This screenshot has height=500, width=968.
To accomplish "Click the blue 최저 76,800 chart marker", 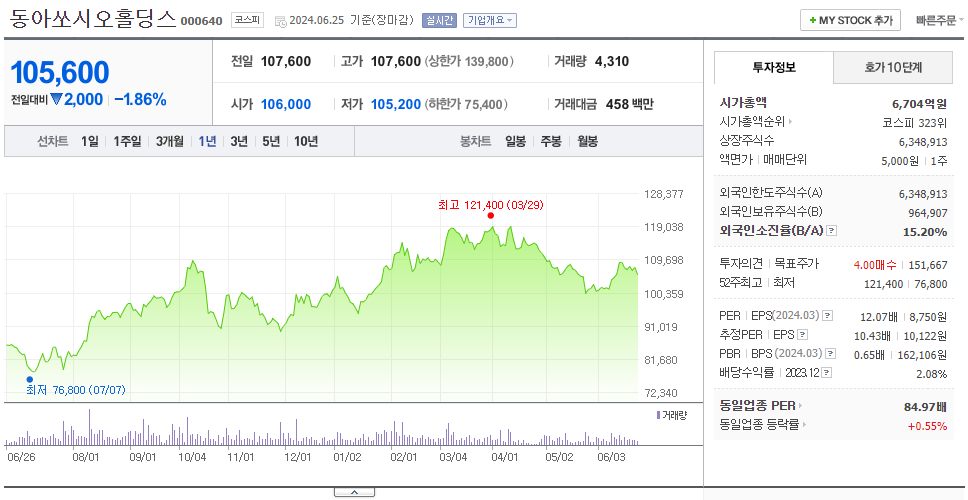I will [29, 379].
